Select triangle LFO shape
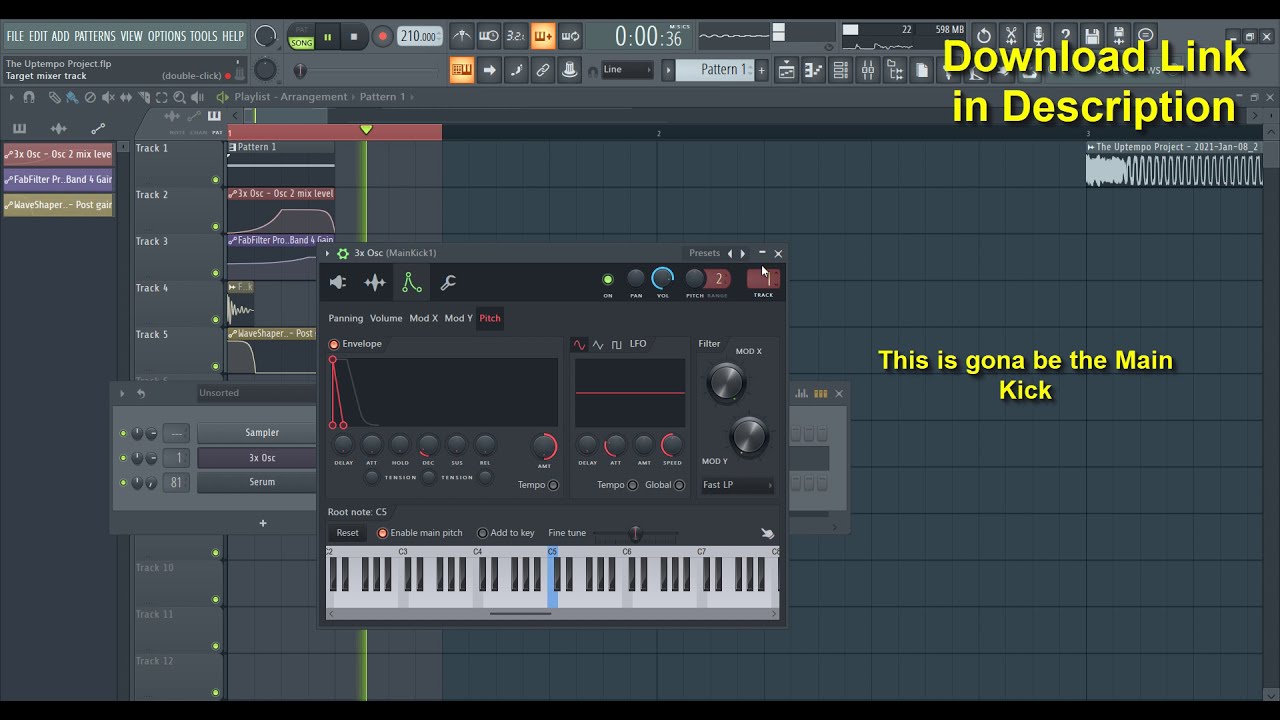Screen dimensions: 1280x720 point(598,344)
